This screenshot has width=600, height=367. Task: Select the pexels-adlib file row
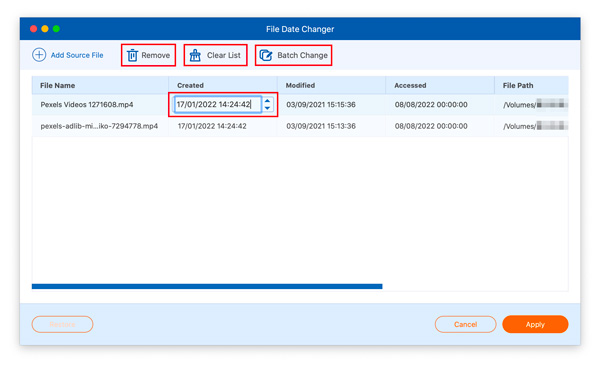pos(300,126)
